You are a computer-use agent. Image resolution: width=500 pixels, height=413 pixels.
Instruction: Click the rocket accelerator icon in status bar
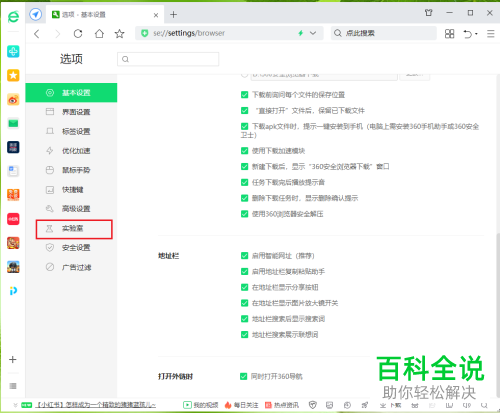point(365,405)
